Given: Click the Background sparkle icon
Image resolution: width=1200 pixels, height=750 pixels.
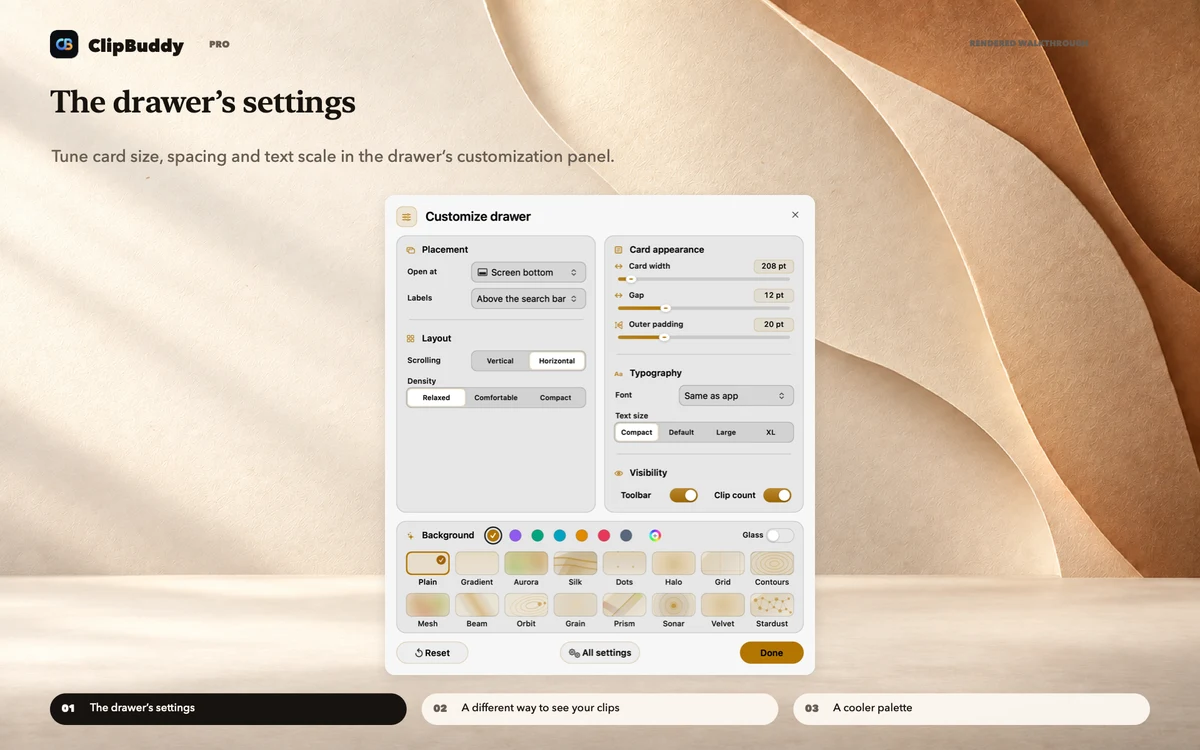Looking at the screenshot, I should click(x=411, y=536).
